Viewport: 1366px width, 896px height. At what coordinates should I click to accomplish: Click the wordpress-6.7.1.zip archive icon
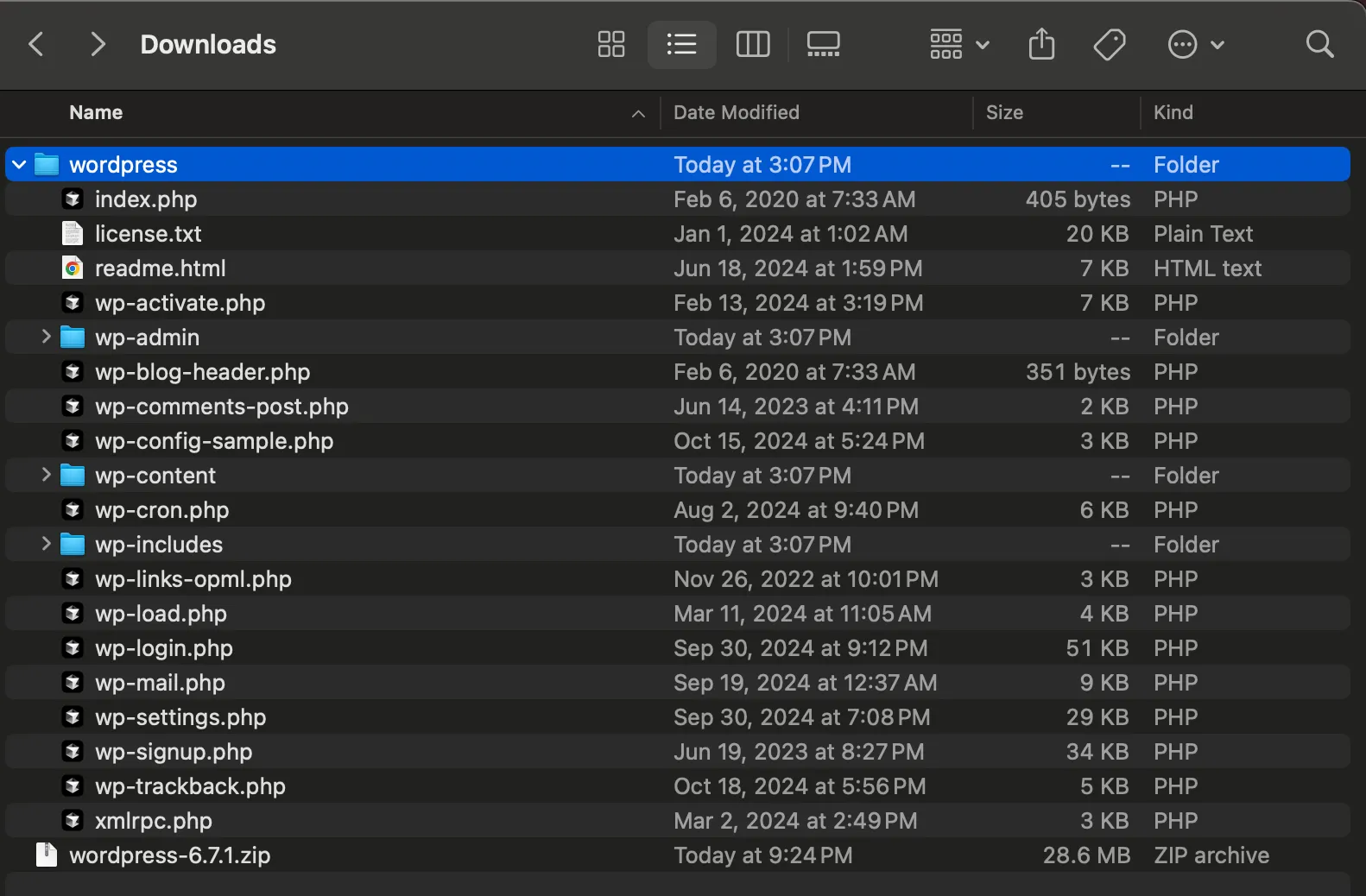[47, 855]
